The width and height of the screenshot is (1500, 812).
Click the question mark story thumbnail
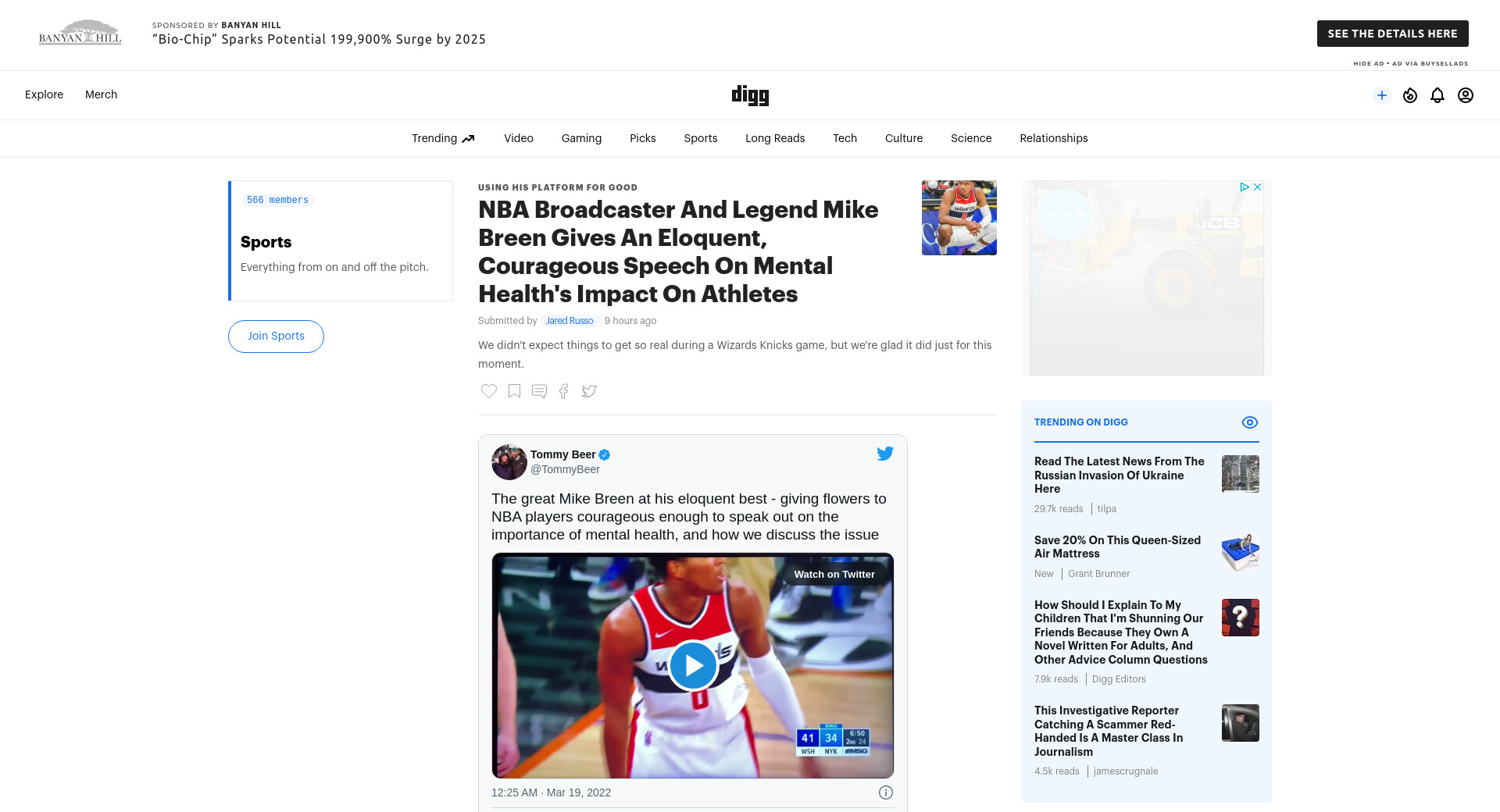1241,618
